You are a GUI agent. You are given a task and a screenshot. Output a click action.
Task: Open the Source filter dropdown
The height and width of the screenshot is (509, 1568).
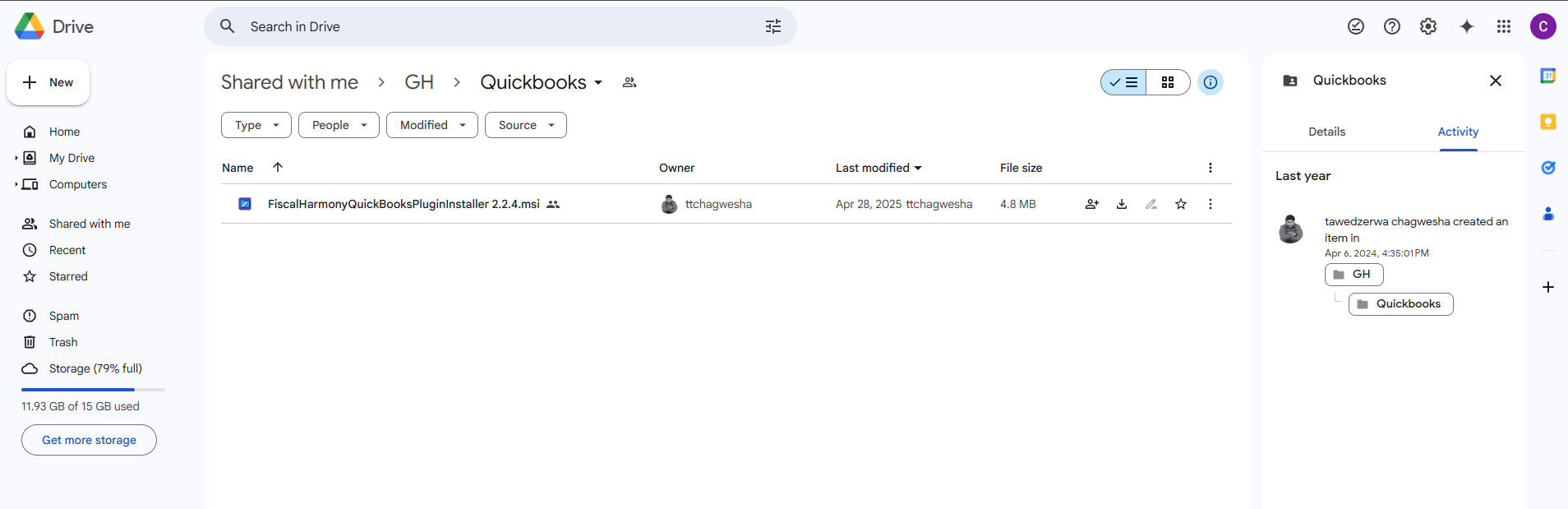[526, 125]
